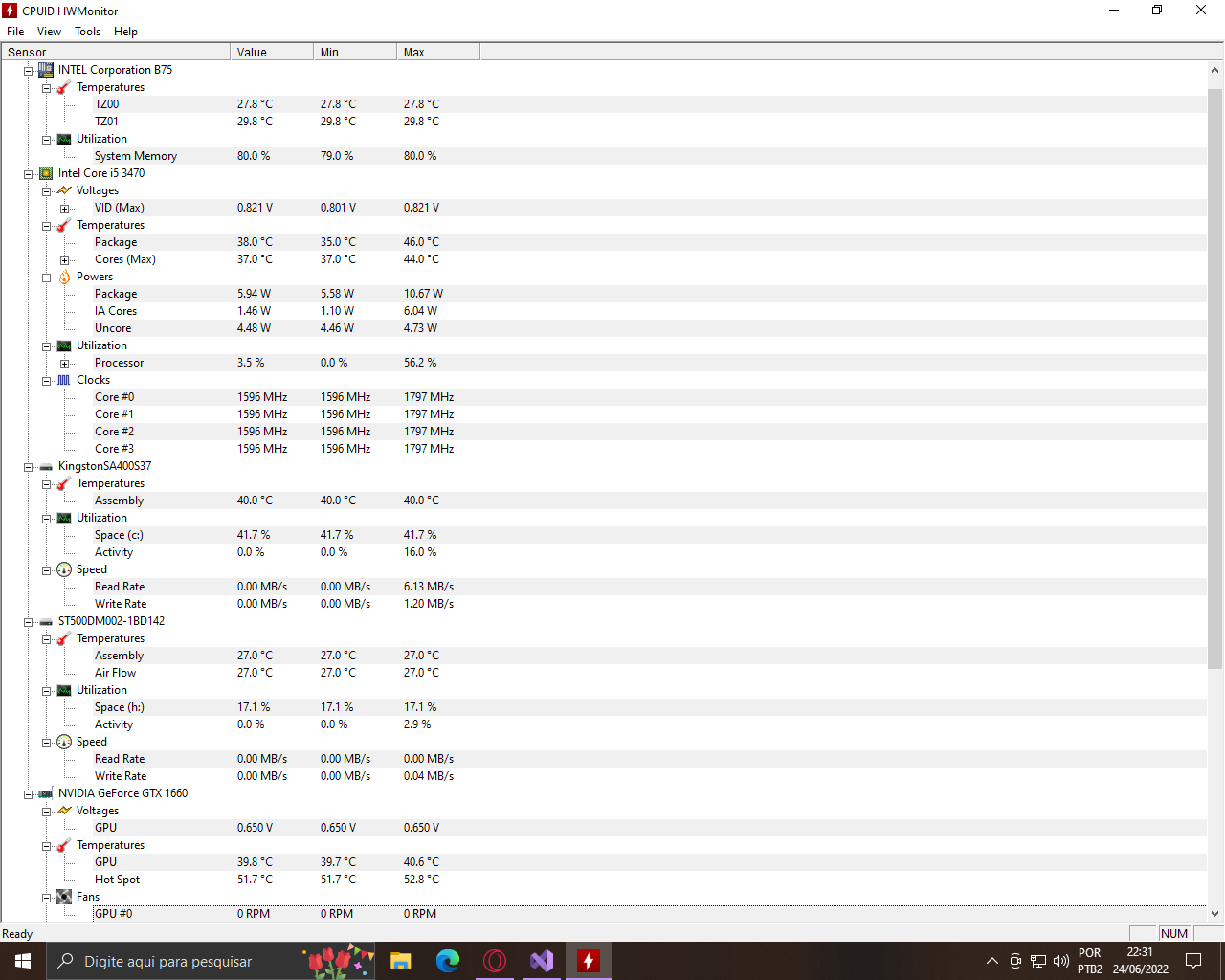The height and width of the screenshot is (980, 1225).
Task: Click the scroll up arrow
Action: 1215,70
